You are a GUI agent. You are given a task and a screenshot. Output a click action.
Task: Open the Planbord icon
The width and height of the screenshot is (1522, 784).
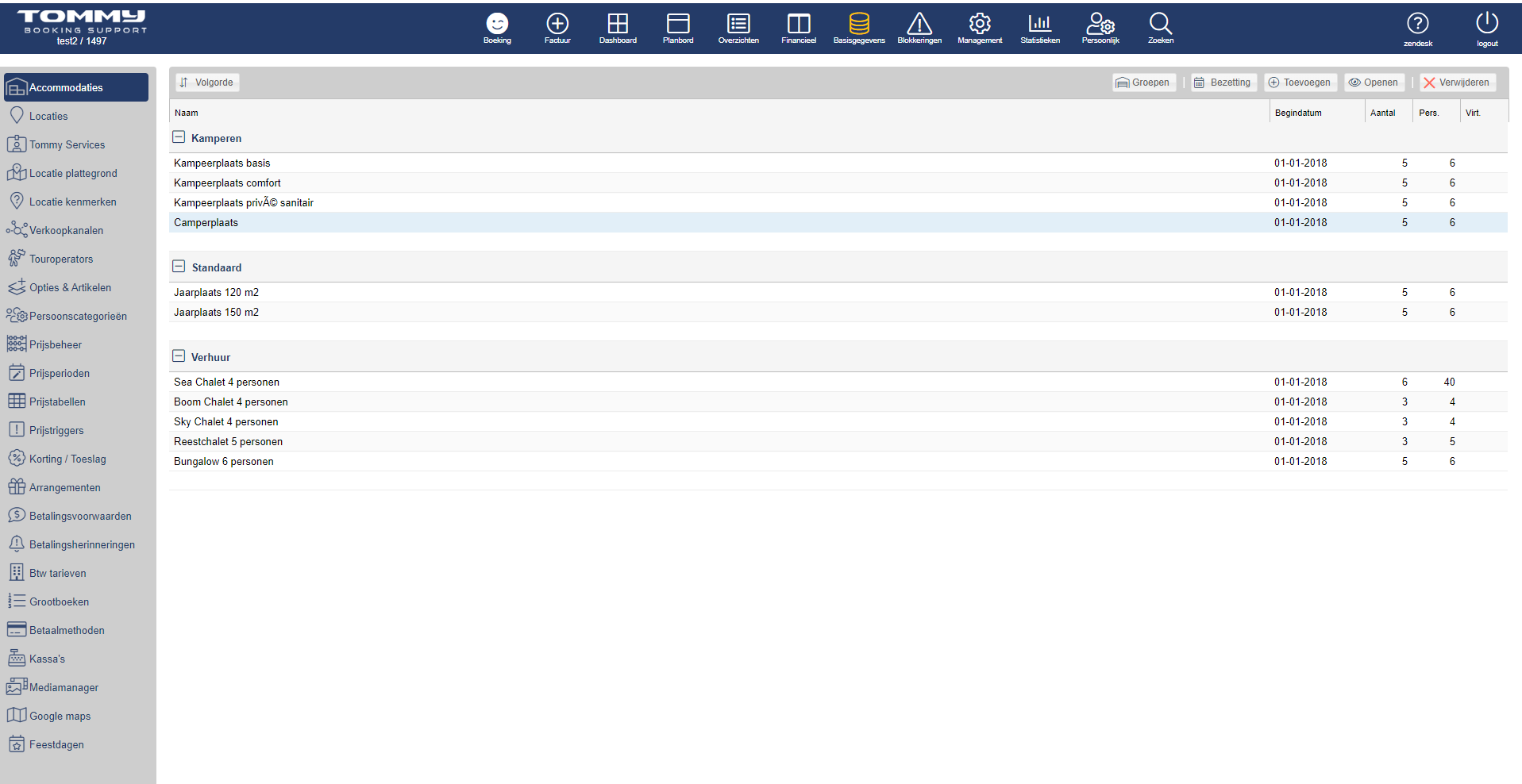coord(678,24)
